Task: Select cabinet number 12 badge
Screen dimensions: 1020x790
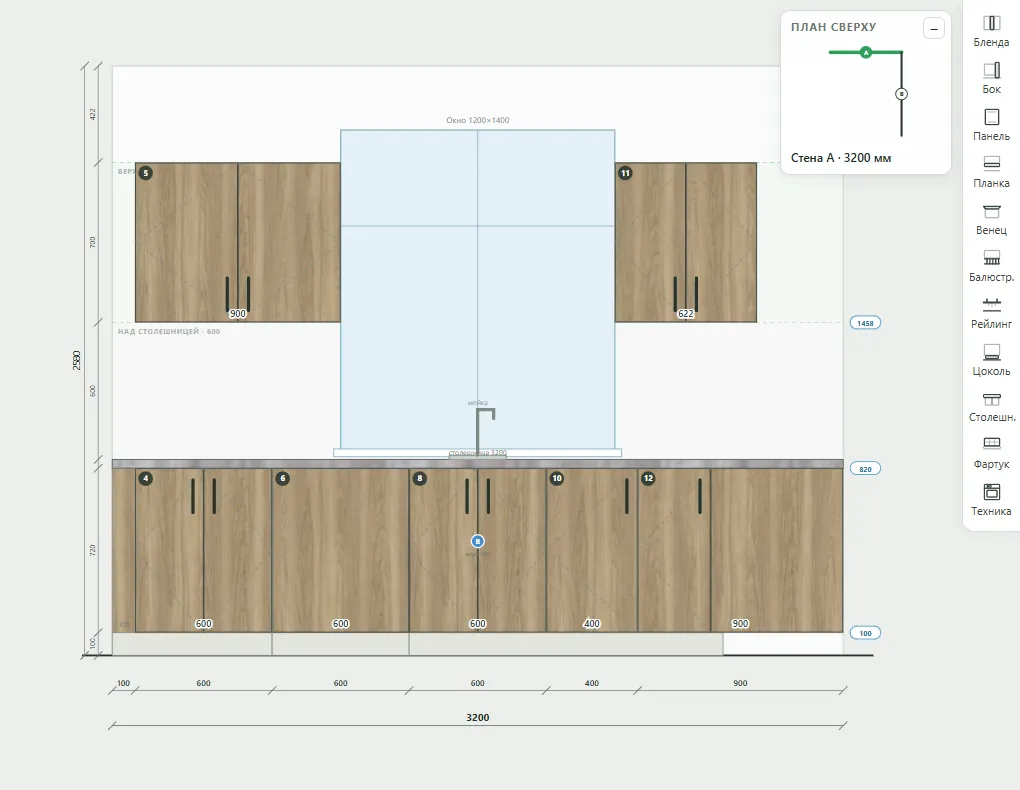Action: tap(648, 478)
